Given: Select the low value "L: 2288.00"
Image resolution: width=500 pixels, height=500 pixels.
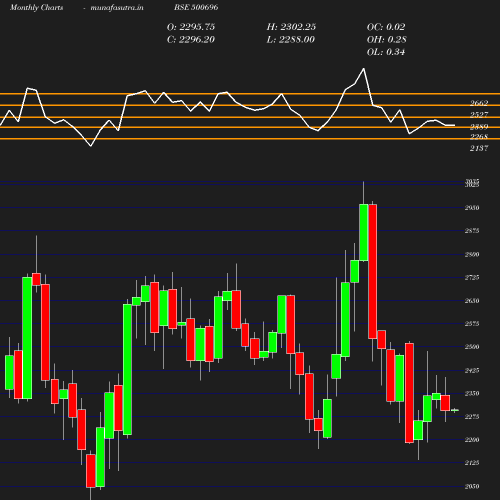Looking at the screenshot, I should (x=290, y=40).
